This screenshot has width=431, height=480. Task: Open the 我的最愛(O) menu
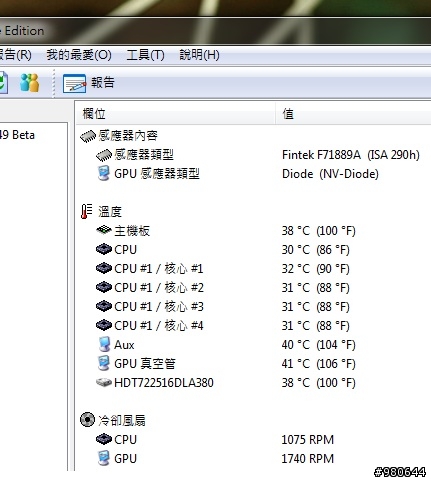[79, 55]
